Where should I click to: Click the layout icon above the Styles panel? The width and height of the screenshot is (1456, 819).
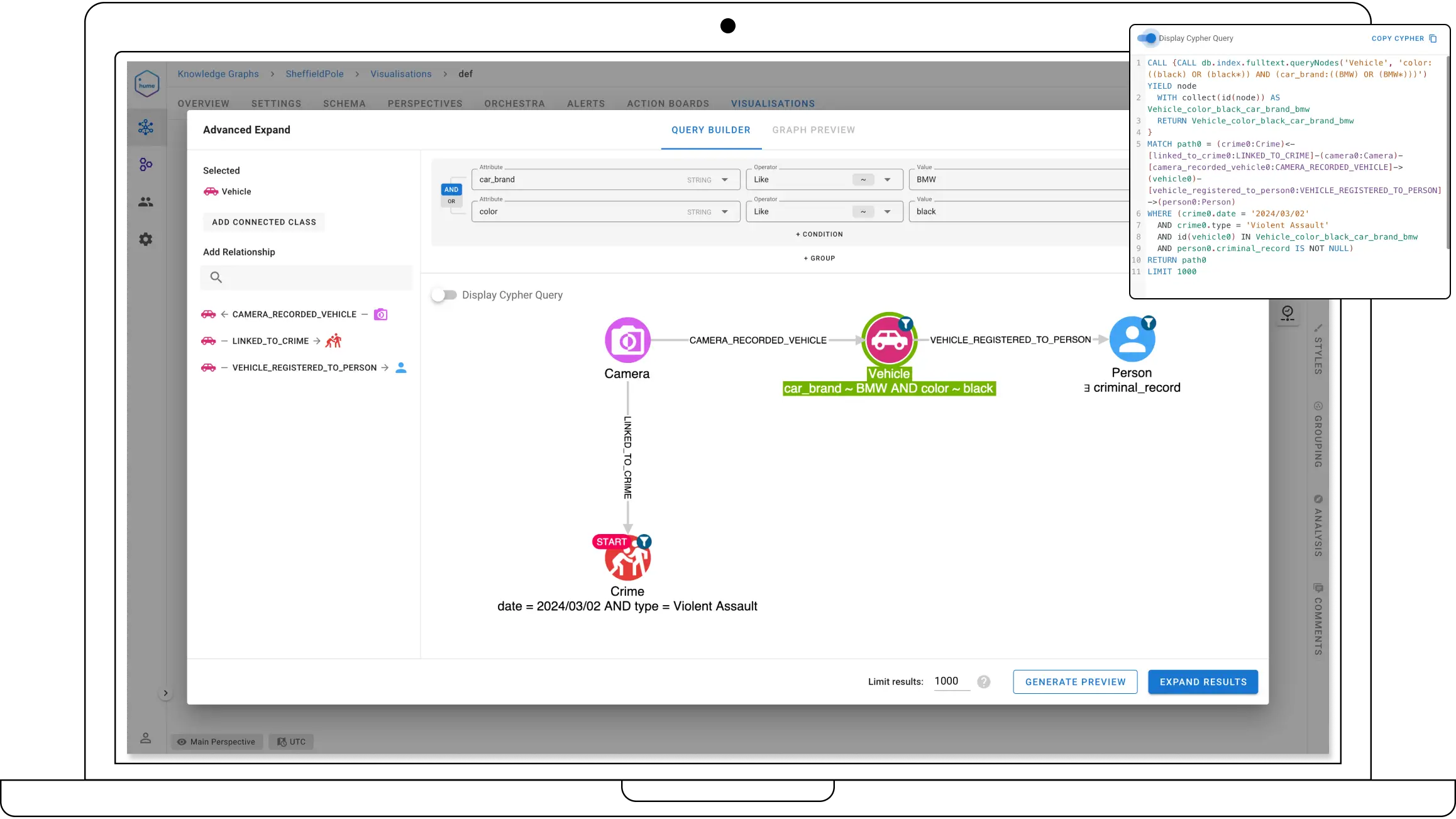[x=1288, y=313]
